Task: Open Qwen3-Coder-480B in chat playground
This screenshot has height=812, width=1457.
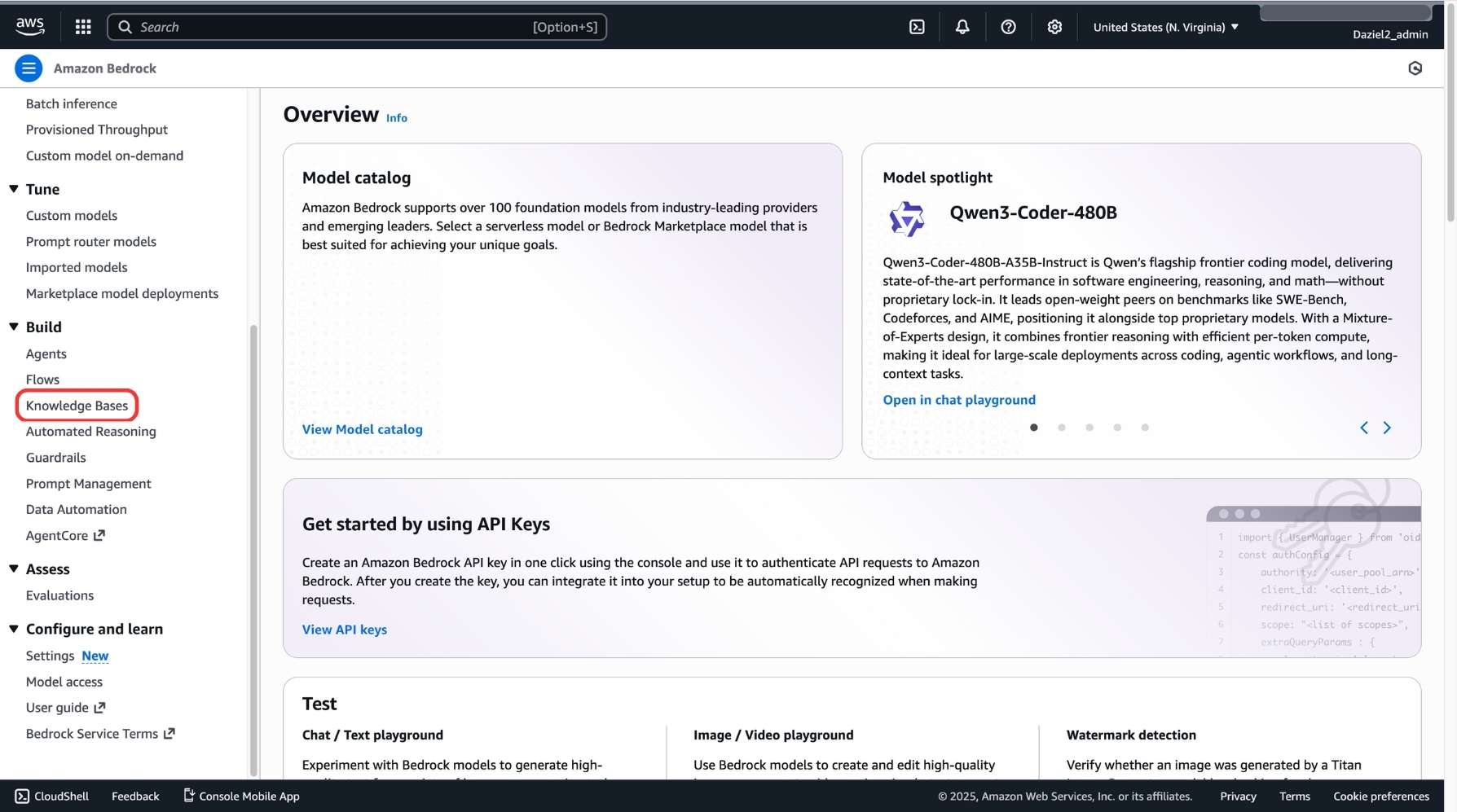Action: click(x=959, y=400)
